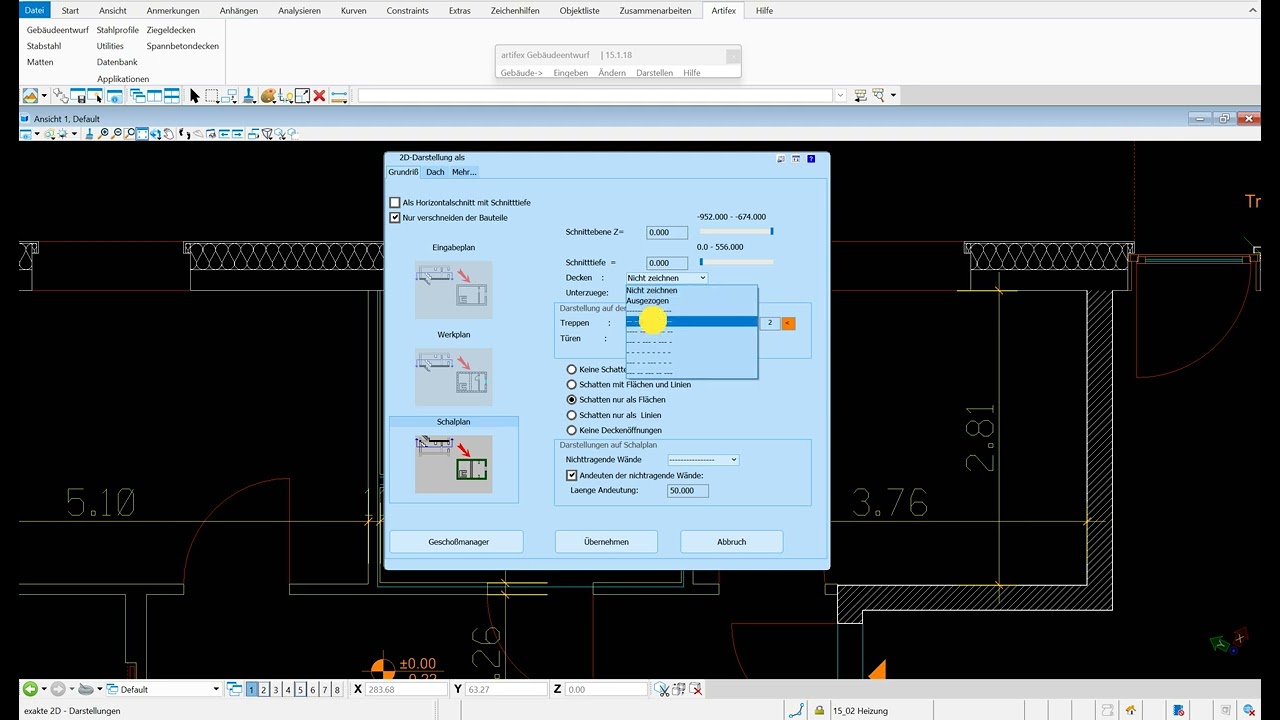This screenshot has width=1280, height=720.
Task: Adjust the Schnittebene Z slider
Action: 736,232
